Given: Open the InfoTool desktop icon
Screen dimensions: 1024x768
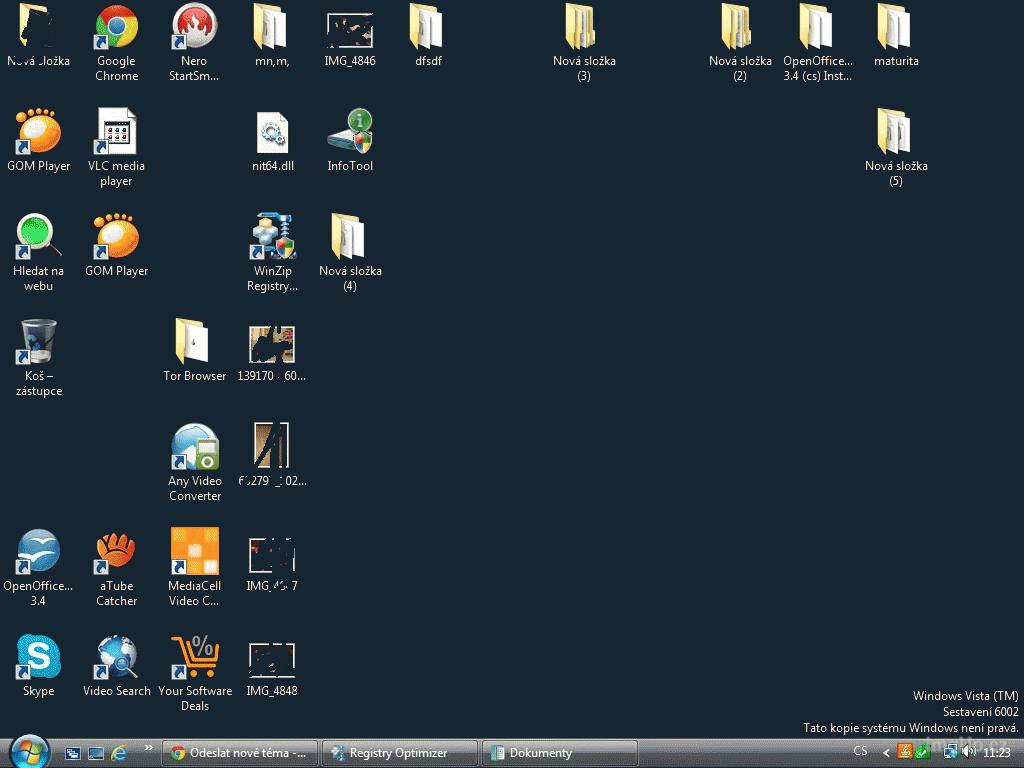Looking at the screenshot, I should (x=350, y=134).
